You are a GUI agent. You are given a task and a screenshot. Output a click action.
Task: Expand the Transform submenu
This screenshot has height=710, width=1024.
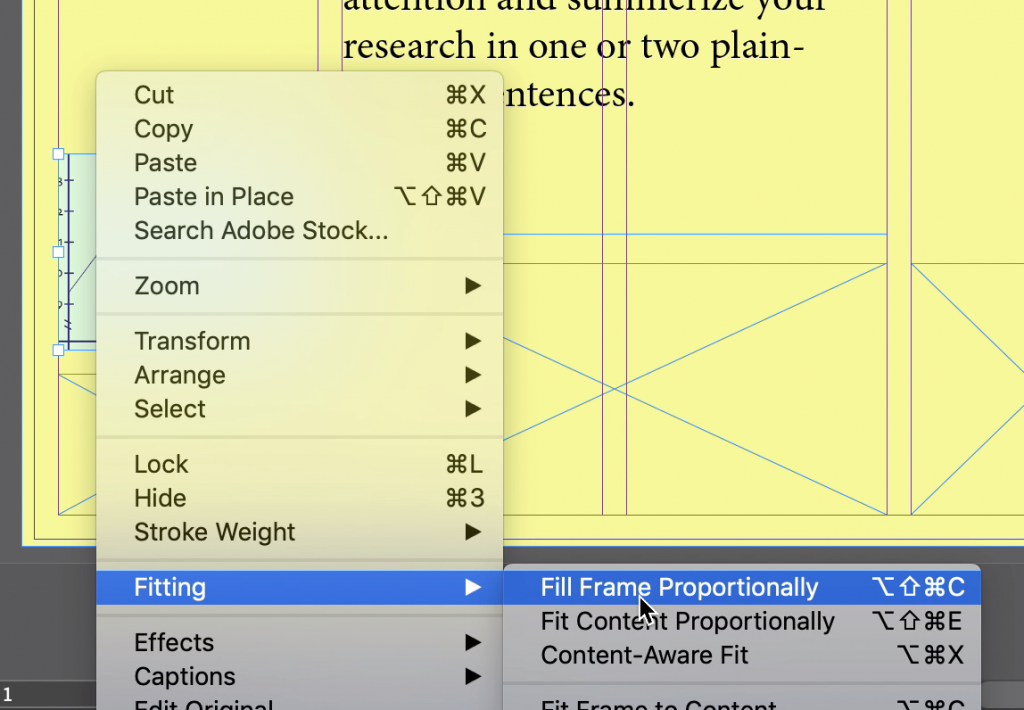(x=300, y=342)
